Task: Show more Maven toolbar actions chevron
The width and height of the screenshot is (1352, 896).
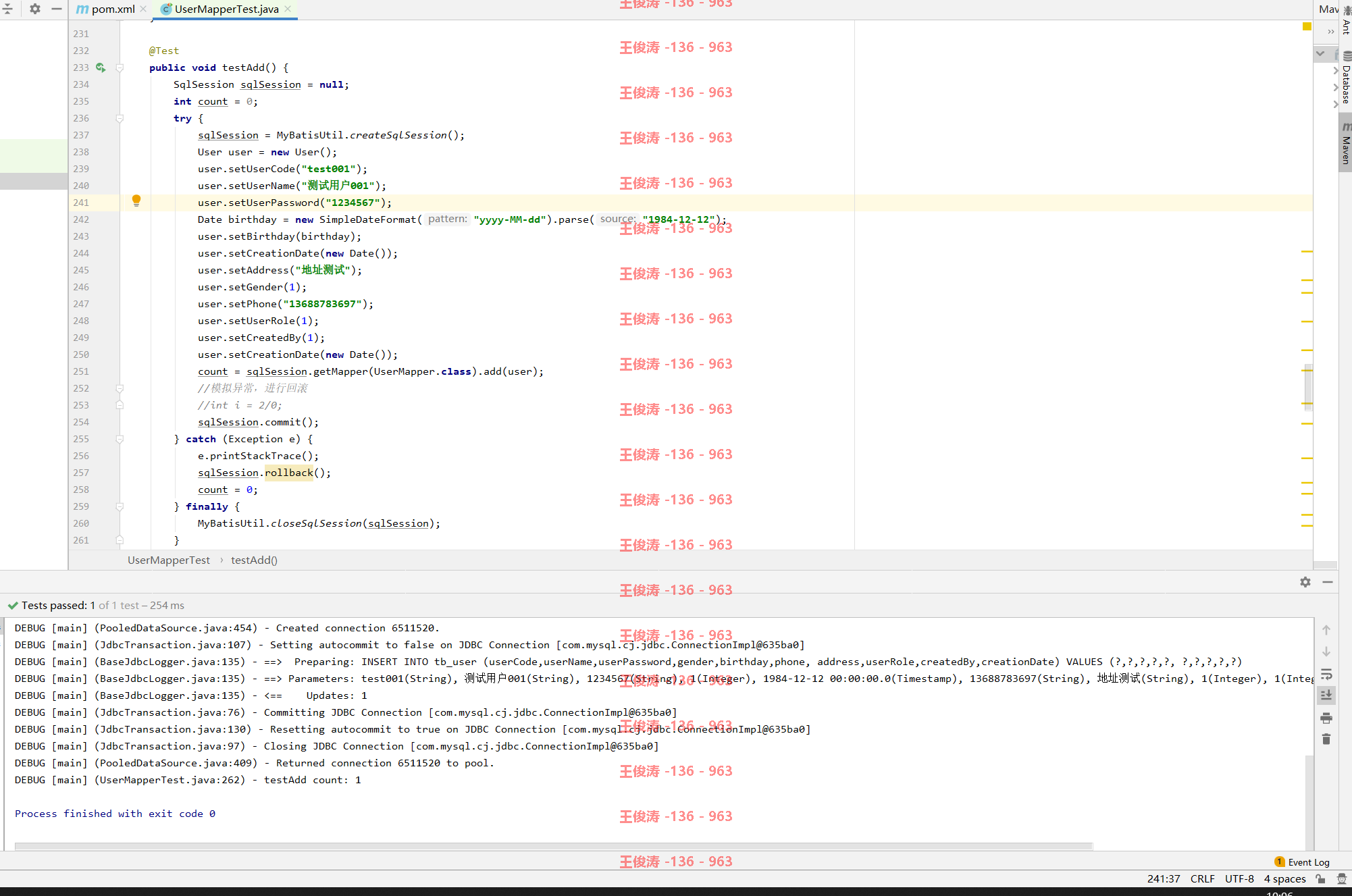Action: 1331,32
